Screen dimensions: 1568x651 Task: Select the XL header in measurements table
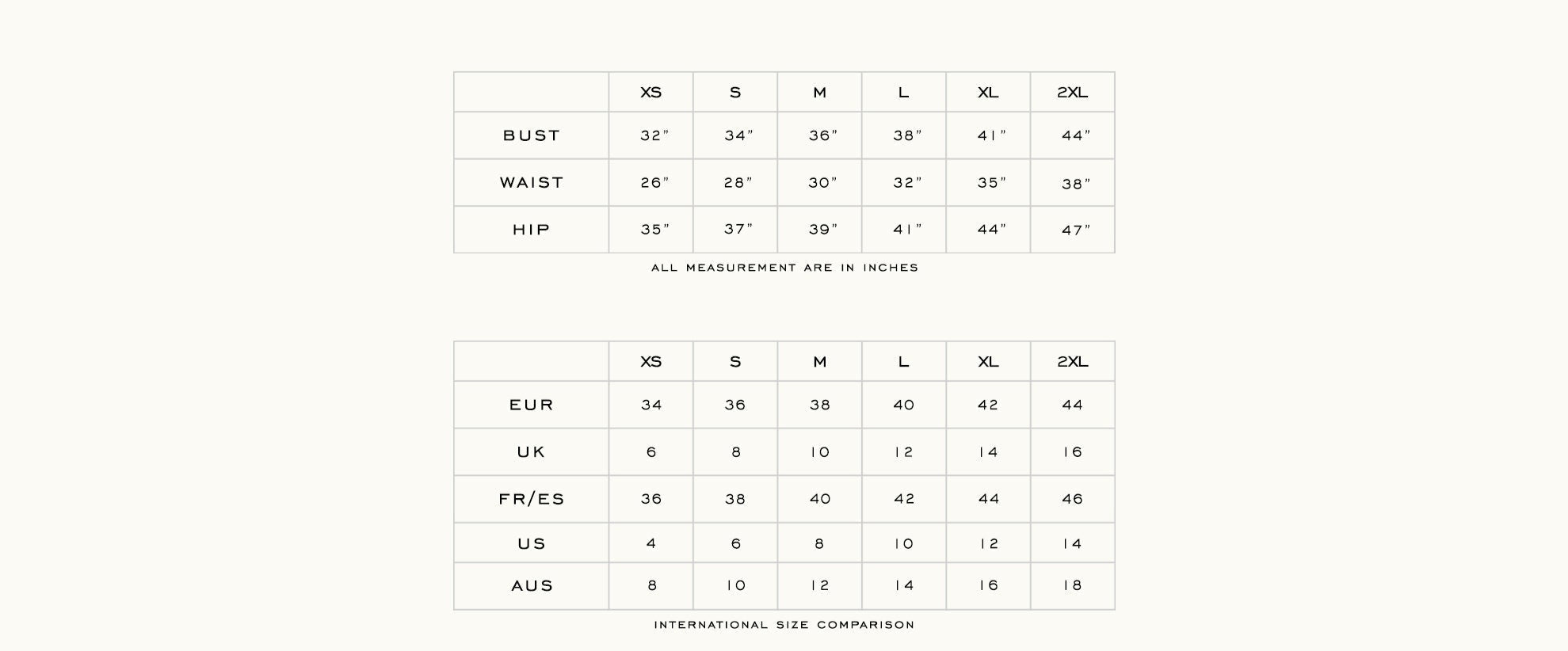[988, 93]
